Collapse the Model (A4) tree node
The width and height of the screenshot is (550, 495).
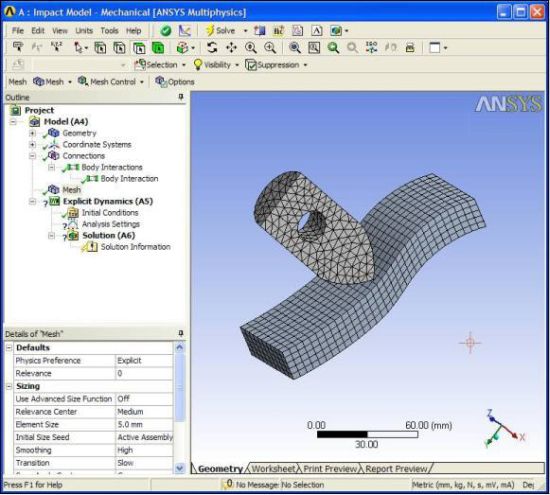point(13,122)
